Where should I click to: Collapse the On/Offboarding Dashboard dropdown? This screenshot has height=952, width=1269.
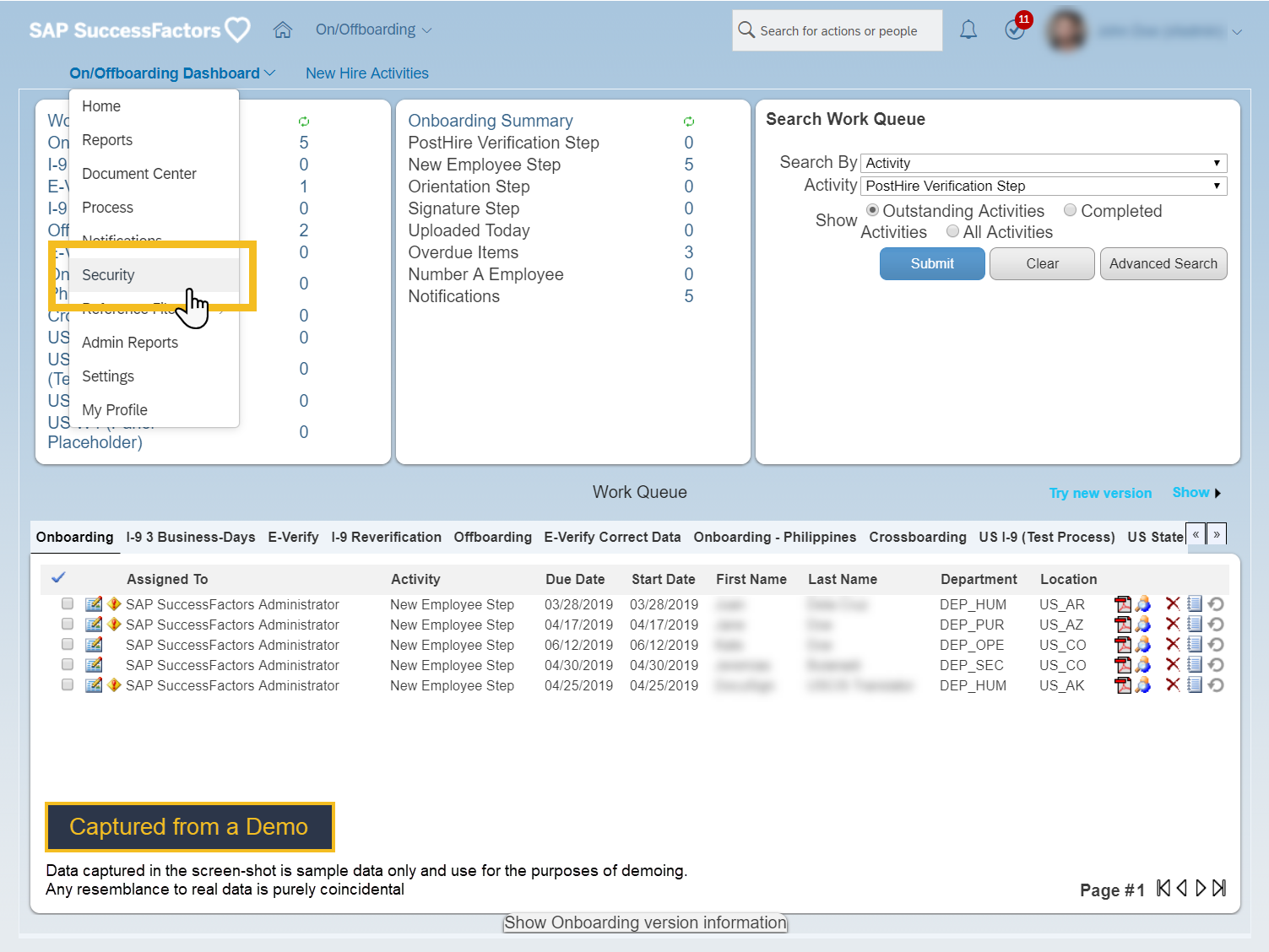(172, 73)
